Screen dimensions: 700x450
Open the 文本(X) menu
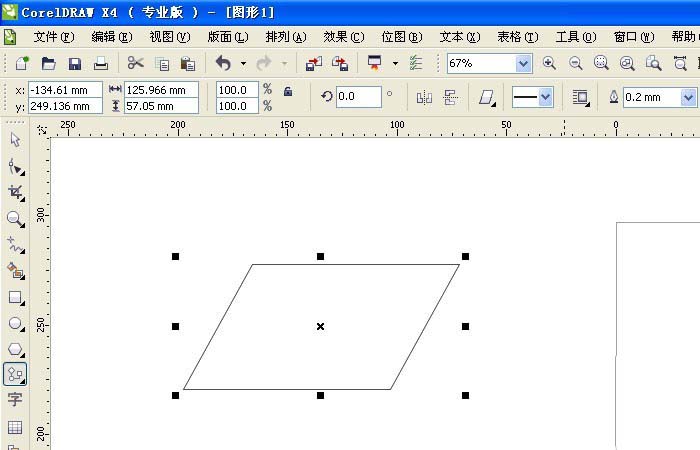pyautogui.click(x=460, y=37)
